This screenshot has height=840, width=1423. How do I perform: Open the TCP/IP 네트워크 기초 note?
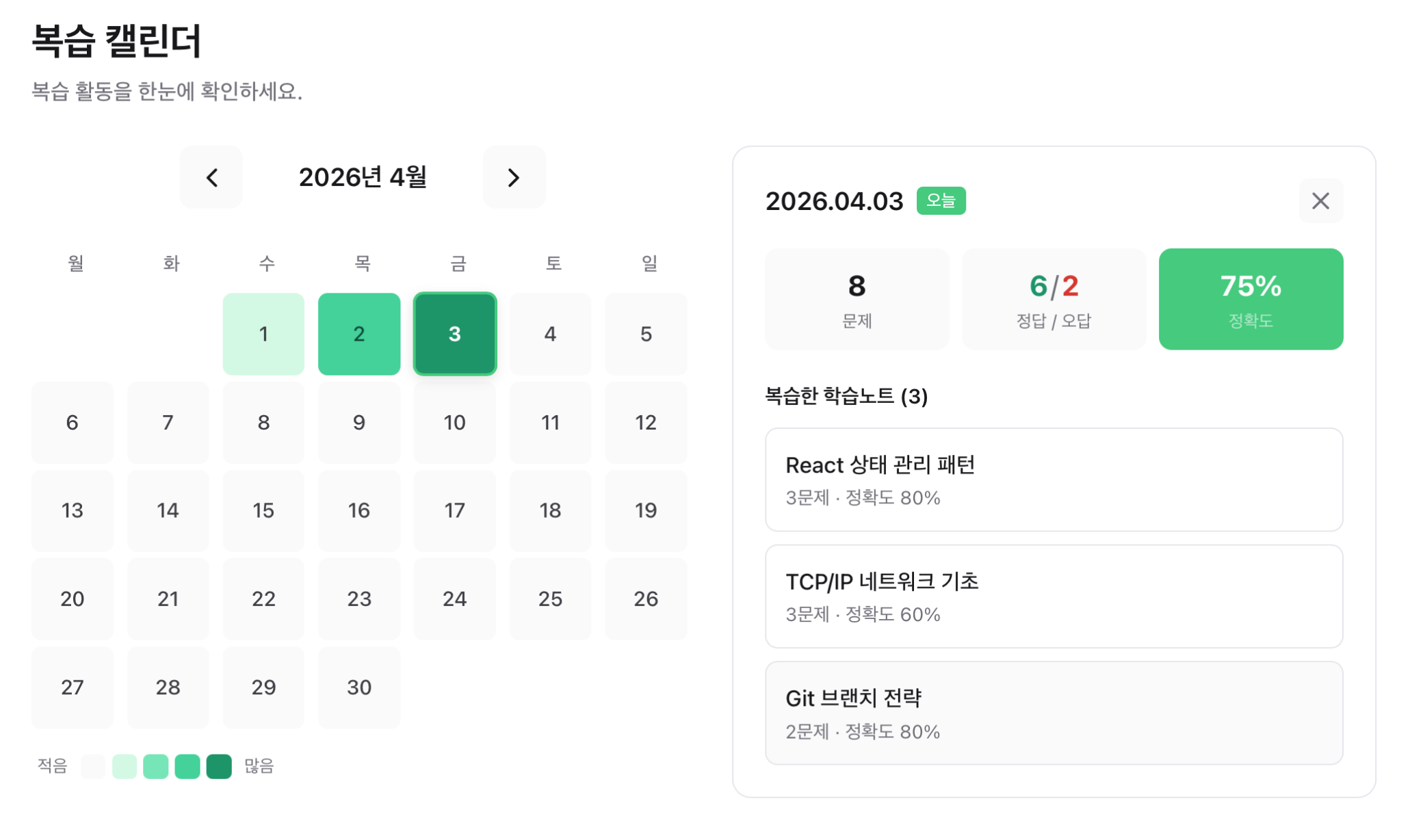pos(1054,596)
